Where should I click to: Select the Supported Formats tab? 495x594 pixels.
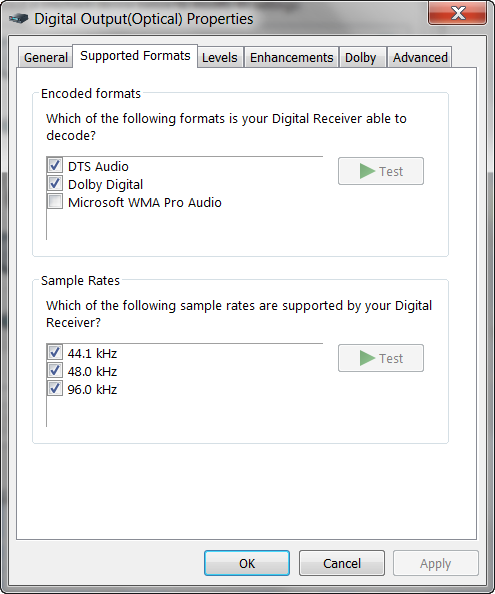(135, 56)
